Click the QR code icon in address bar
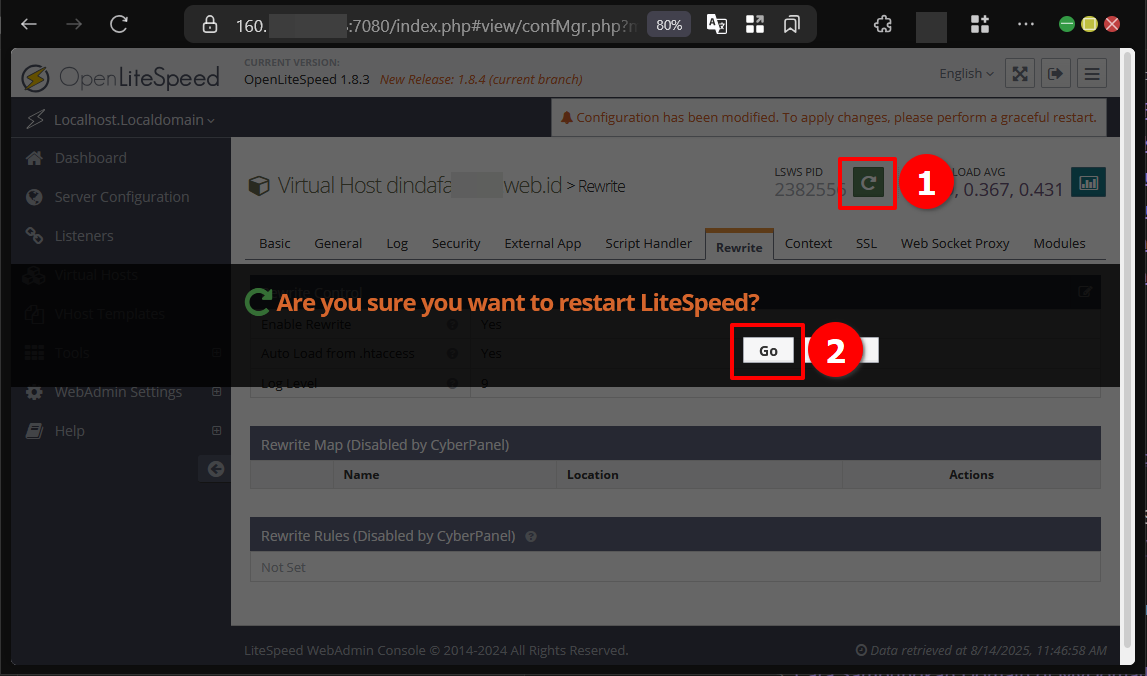Image resolution: width=1147 pixels, height=676 pixels. 755,24
